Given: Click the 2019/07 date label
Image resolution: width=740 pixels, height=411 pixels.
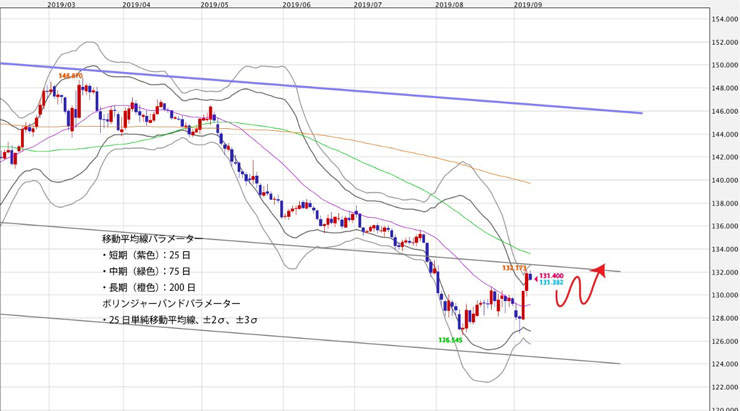Looking at the screenshot, I should (x=368, y=4).
